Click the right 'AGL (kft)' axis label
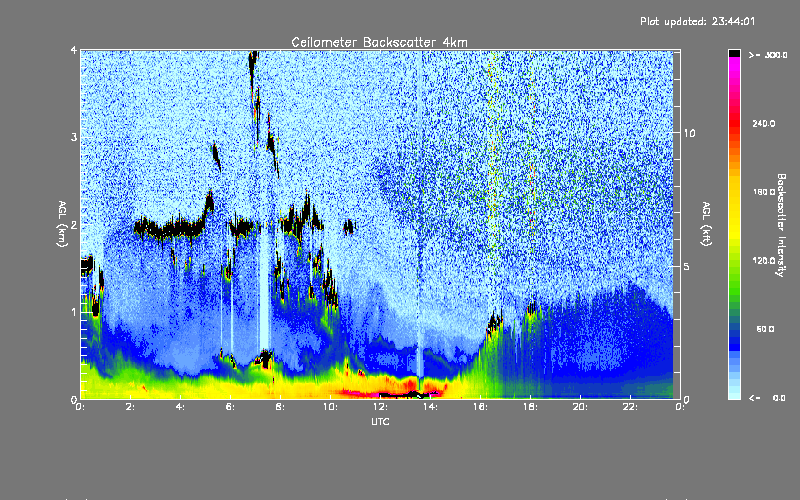Image resolution: width=800 pixels, height=500 pixels. coord(707,224)
